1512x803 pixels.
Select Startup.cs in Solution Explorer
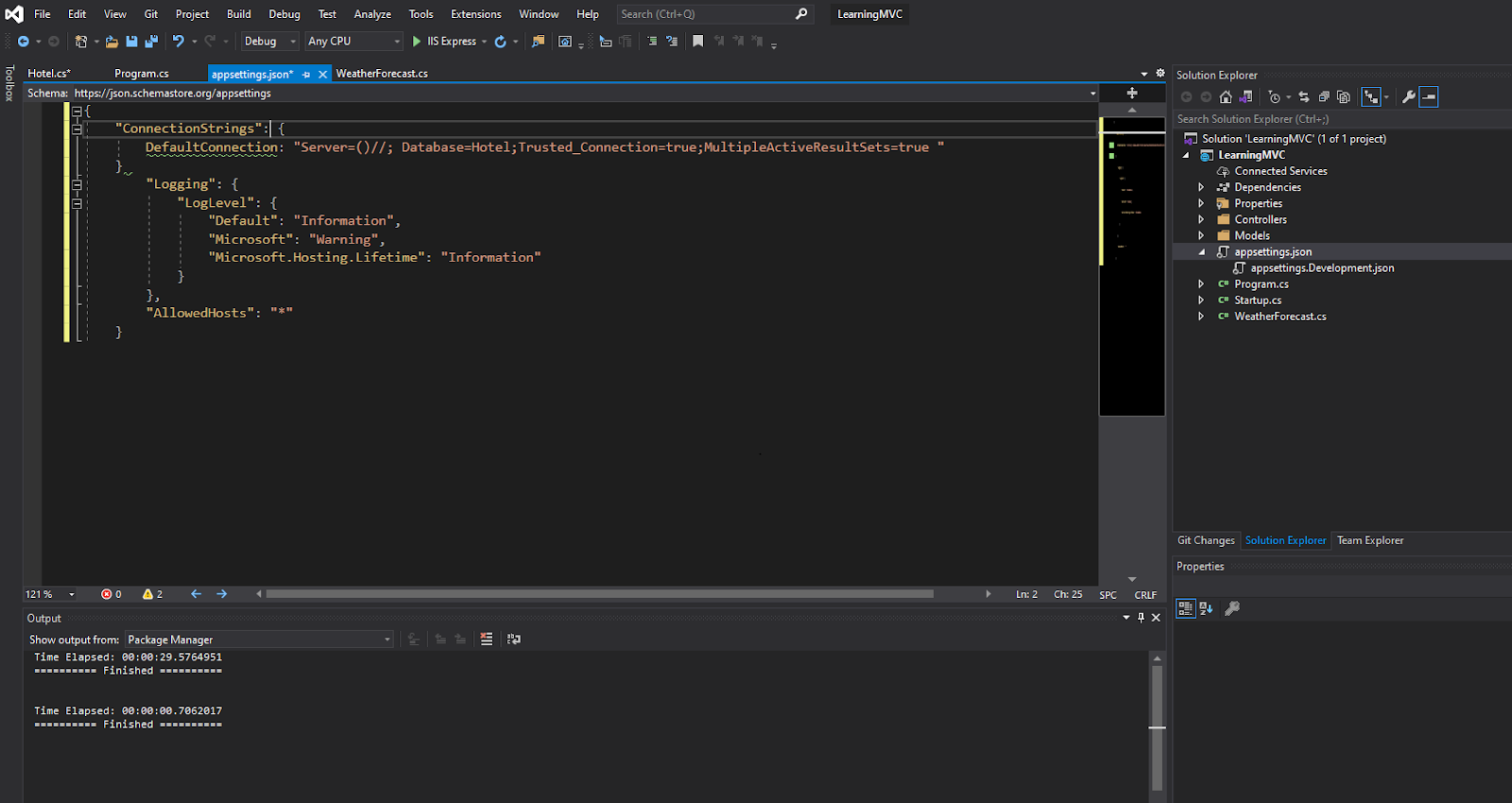click(x=1258, y=300)
